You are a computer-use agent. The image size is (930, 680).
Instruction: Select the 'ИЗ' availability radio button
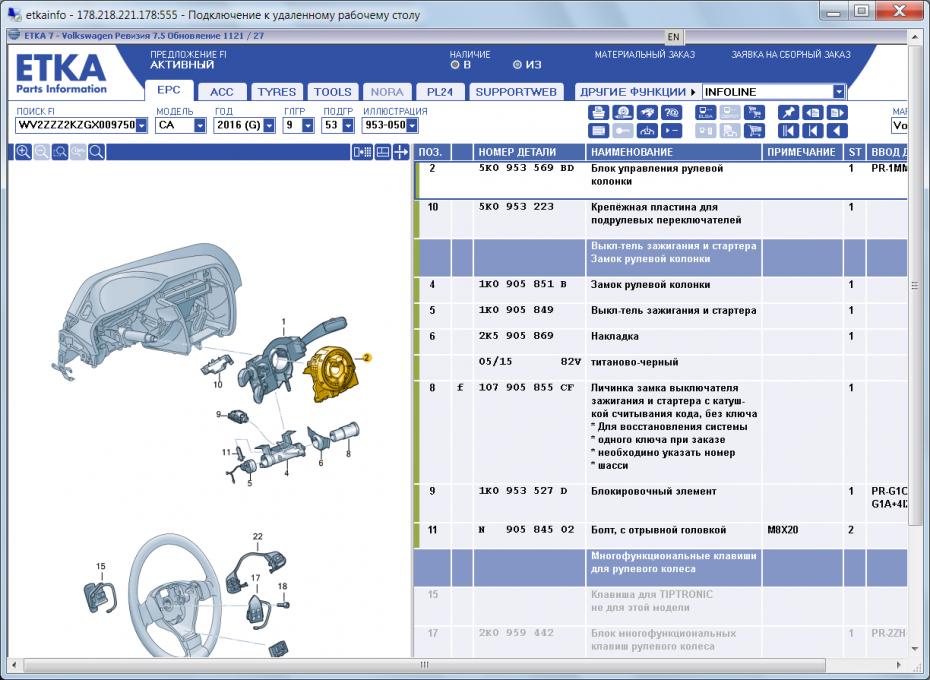click(x=517, y=65)
